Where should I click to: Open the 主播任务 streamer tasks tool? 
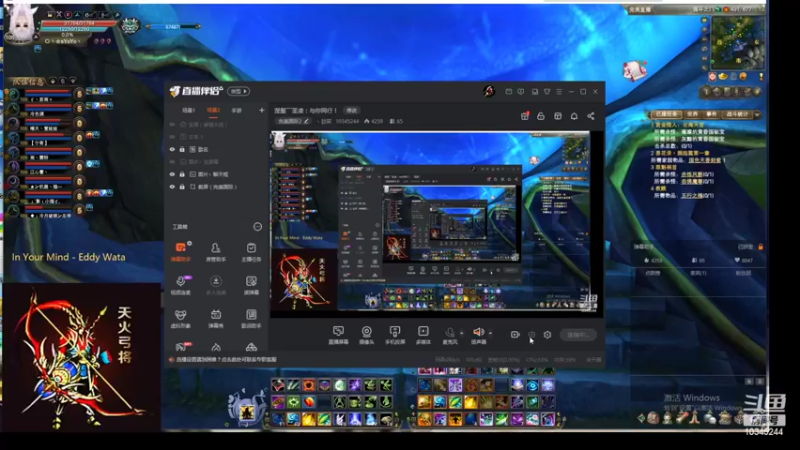pos(251,252)
